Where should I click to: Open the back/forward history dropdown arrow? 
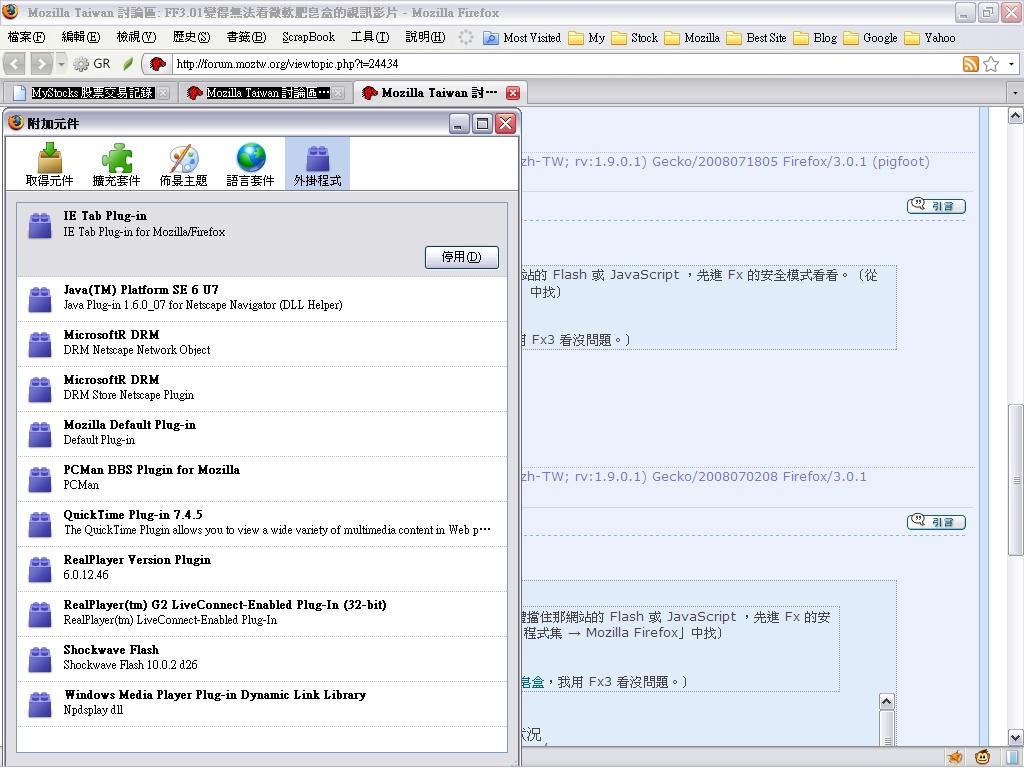[x=61, y=64]
